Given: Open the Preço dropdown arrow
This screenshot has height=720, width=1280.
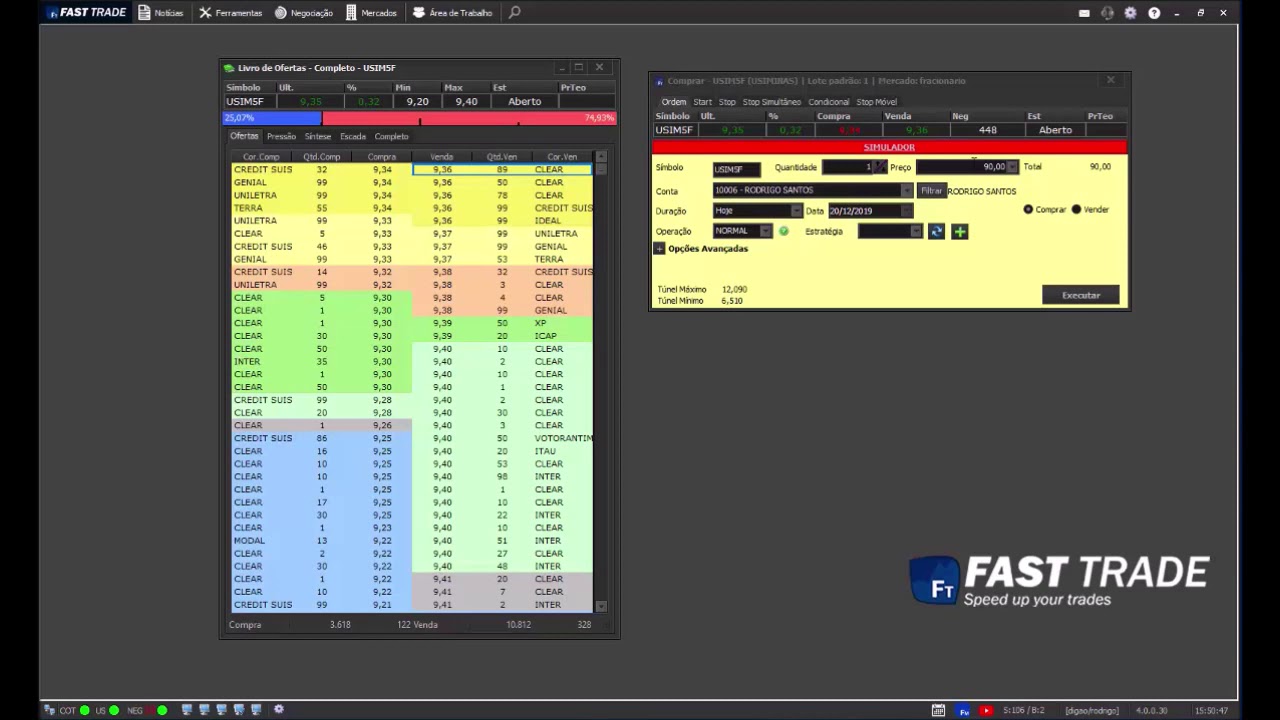Looking at the screenshot, I should [x=1012, y=168].
